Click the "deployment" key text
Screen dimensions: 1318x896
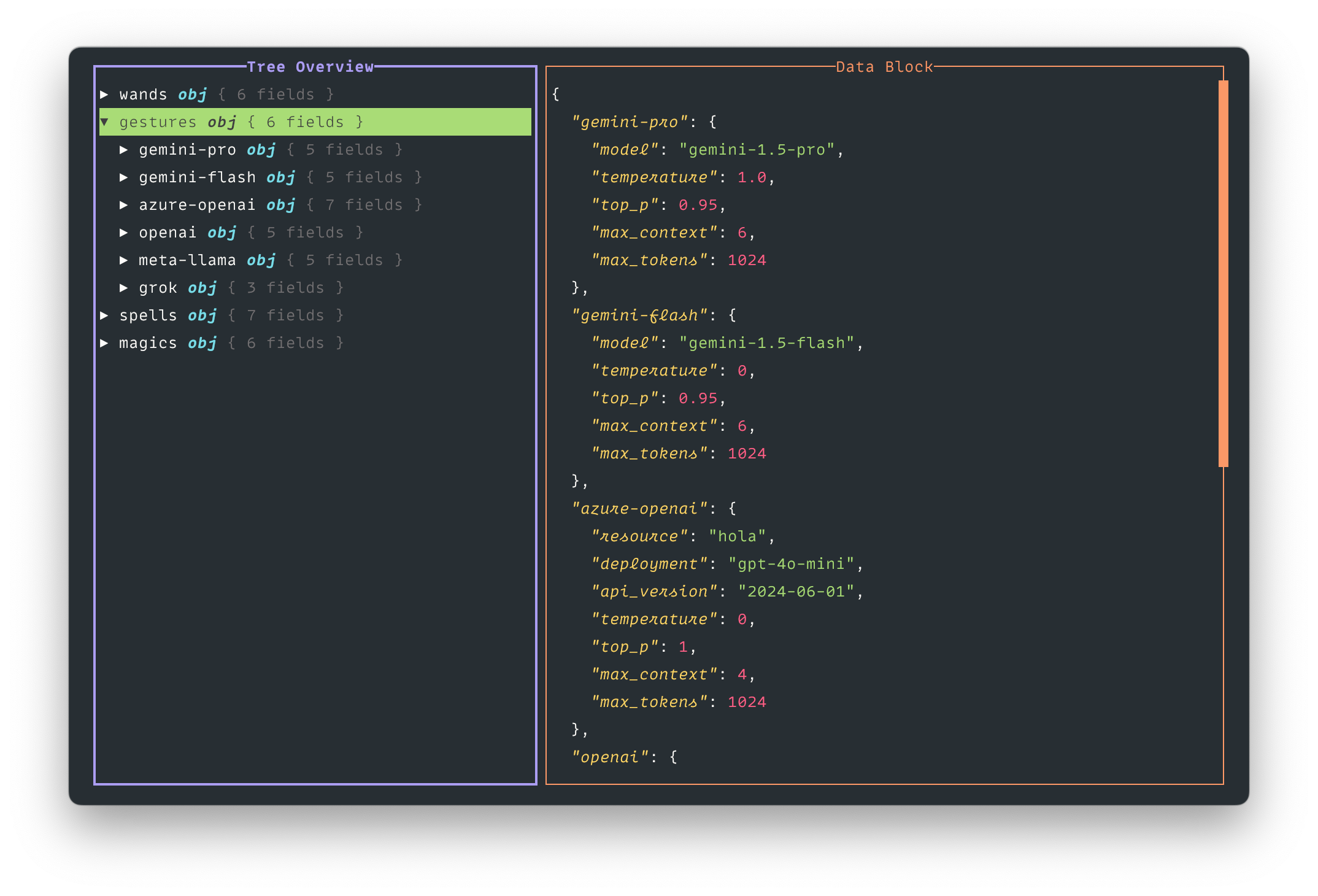pos(649,564)
